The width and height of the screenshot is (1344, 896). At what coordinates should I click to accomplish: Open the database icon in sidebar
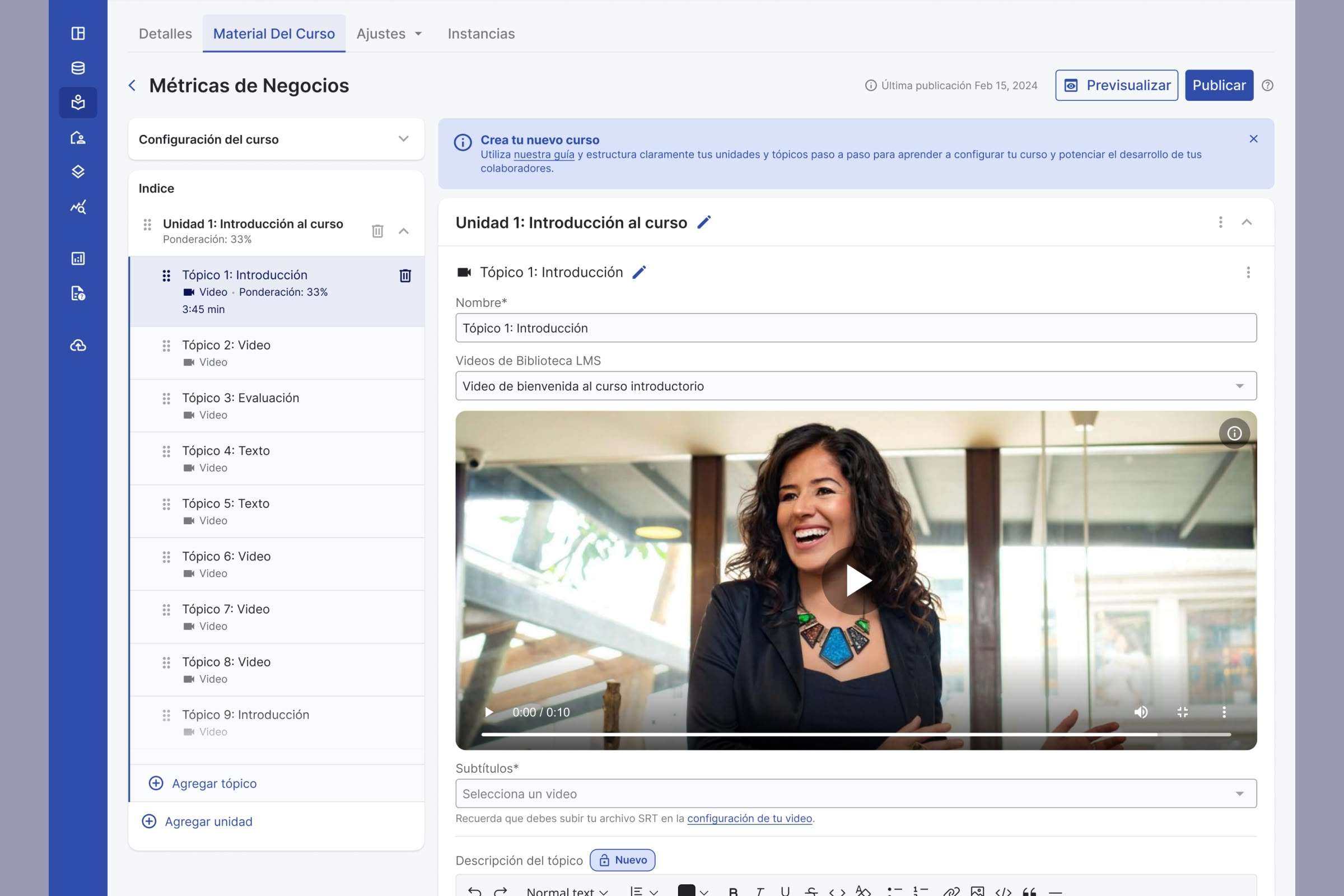[x=78, y=68]
